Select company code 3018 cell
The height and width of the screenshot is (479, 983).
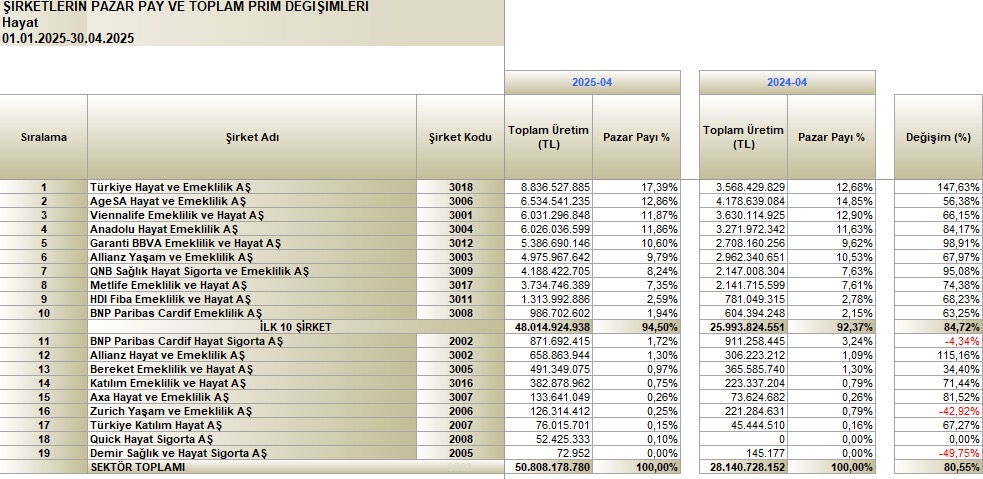click(460, 187)
